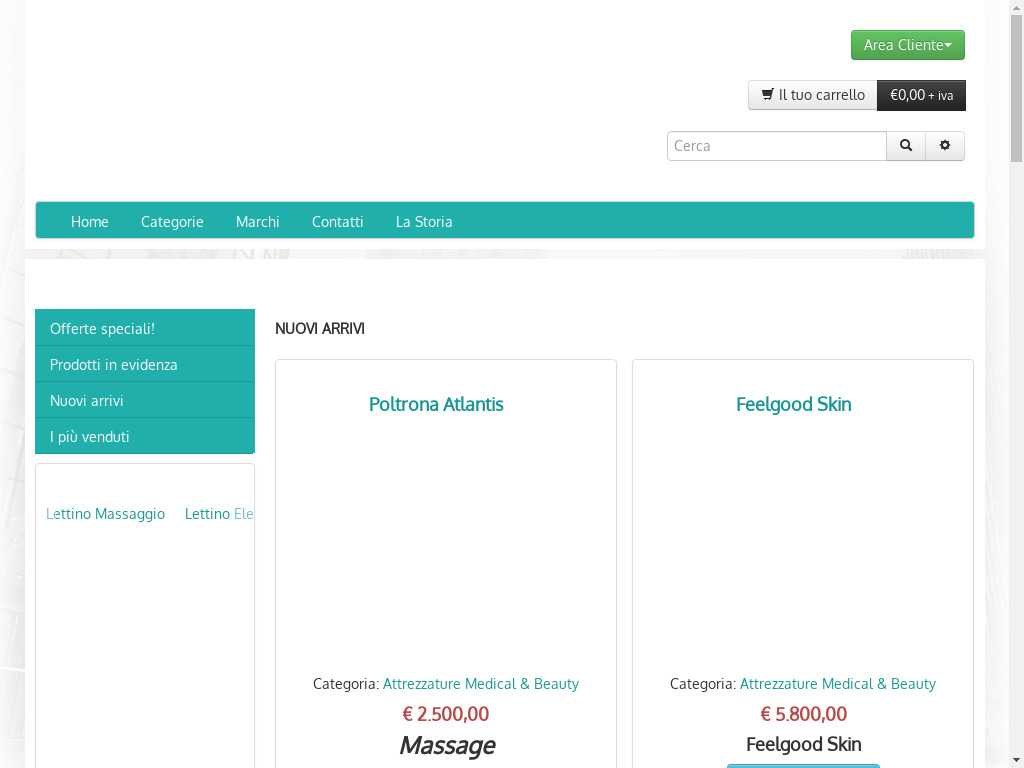The width and height of the screenshot is (1024, 768).
Task: Click the €0,00 + iva cart total
Action: (921, 95)
